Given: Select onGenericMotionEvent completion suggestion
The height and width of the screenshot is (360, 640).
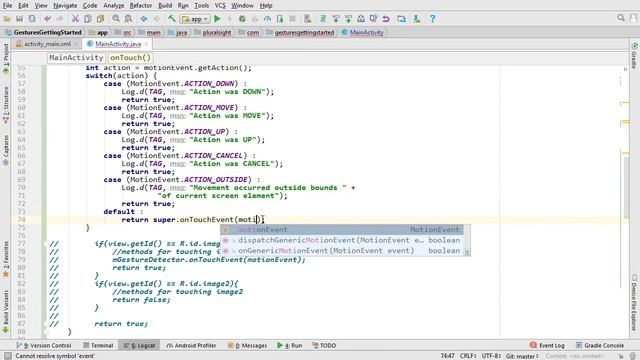Looking at the screenshot, I should tap(342, 251).
